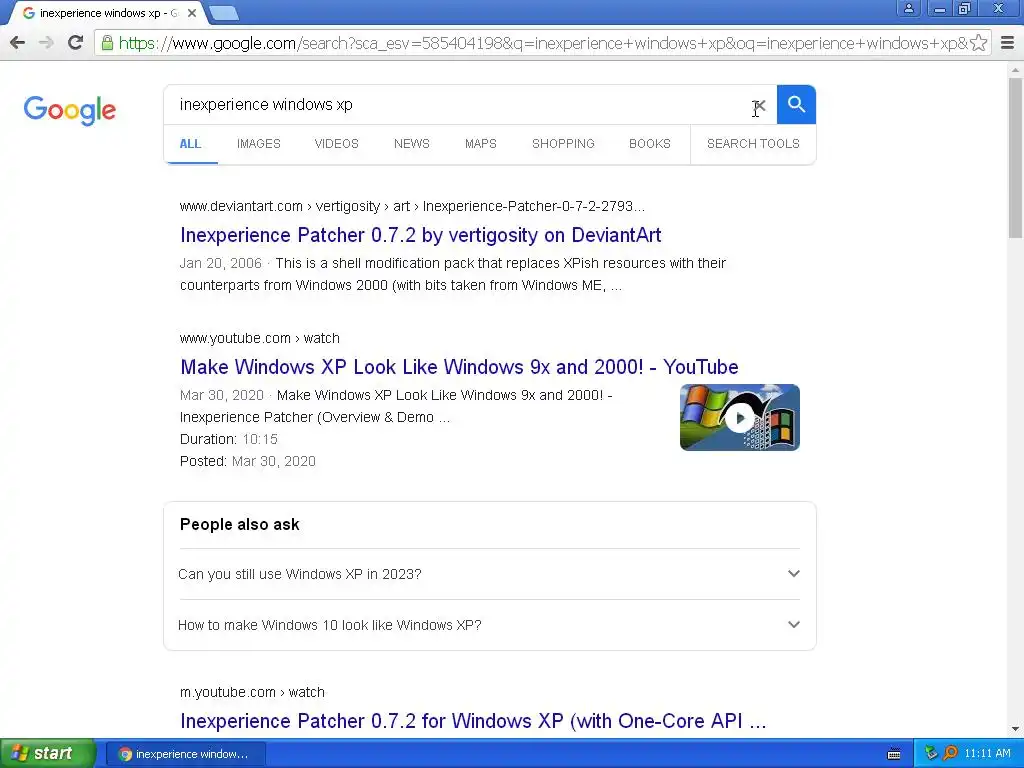Viewport: 1024px width, 768px height.
Task: Bookmark this page with the star icon
Action: (x=978, y=43)
